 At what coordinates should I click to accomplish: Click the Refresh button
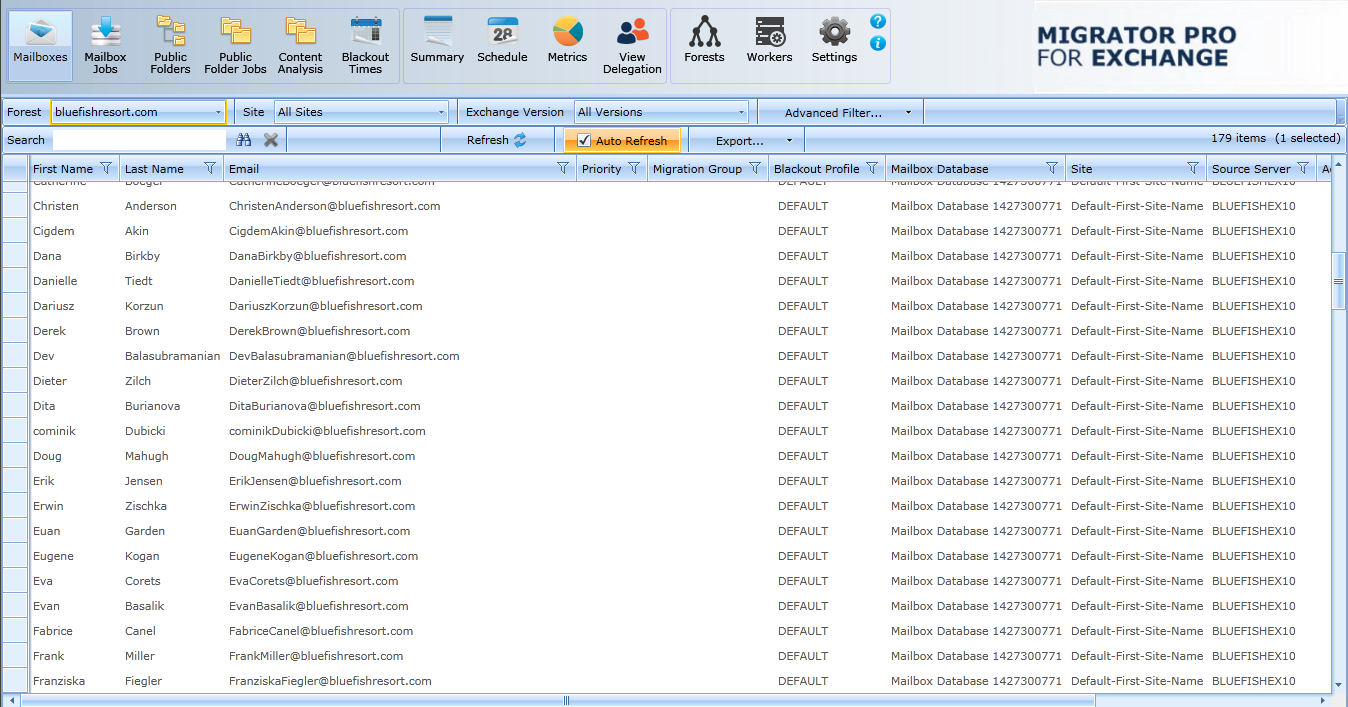pos(497,140)
